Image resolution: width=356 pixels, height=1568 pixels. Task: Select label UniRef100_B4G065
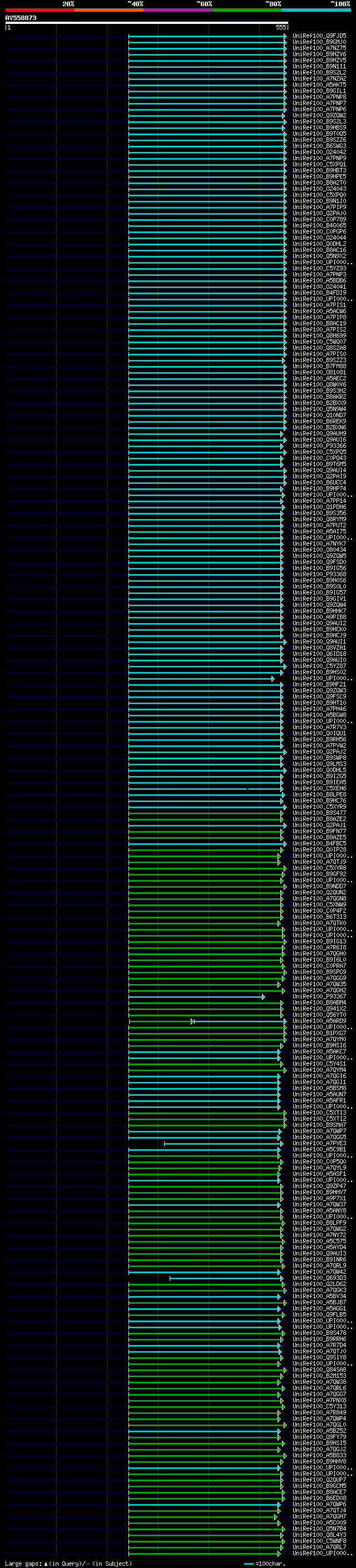(319, 225)
